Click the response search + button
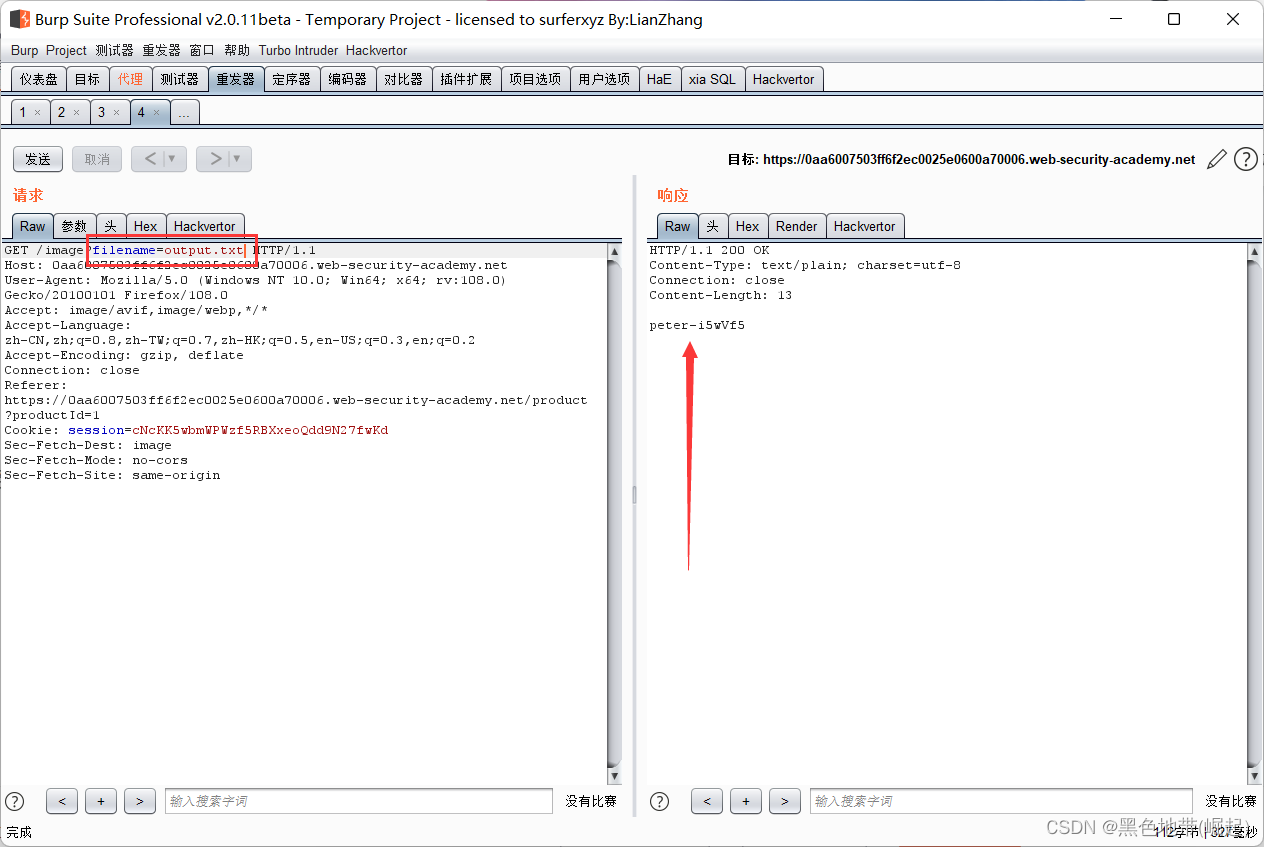 coord(746,801)
